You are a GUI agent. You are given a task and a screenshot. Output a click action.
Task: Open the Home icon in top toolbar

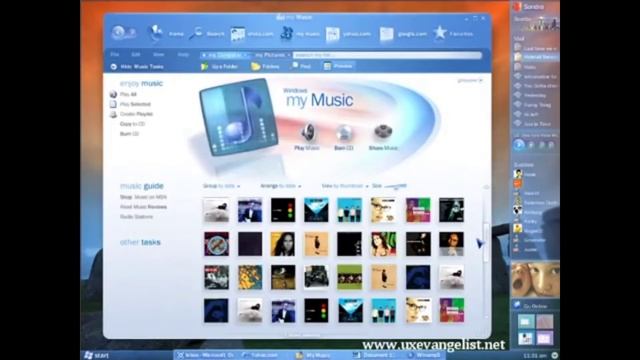coord(155,33)
